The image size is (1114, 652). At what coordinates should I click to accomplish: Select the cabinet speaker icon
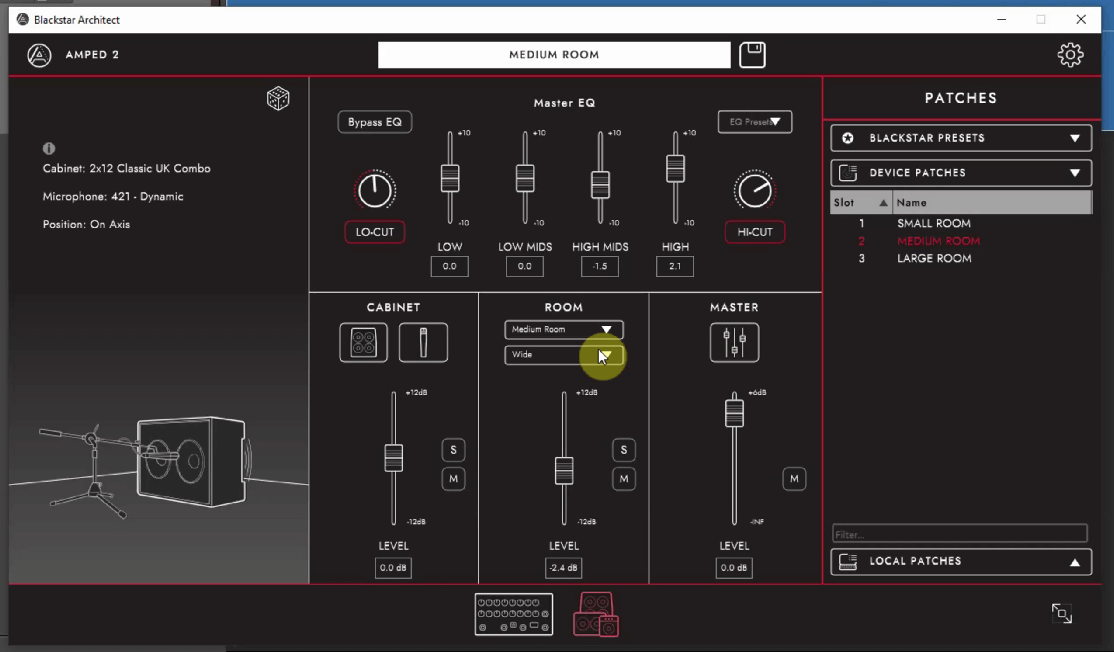tap(363, 343)
